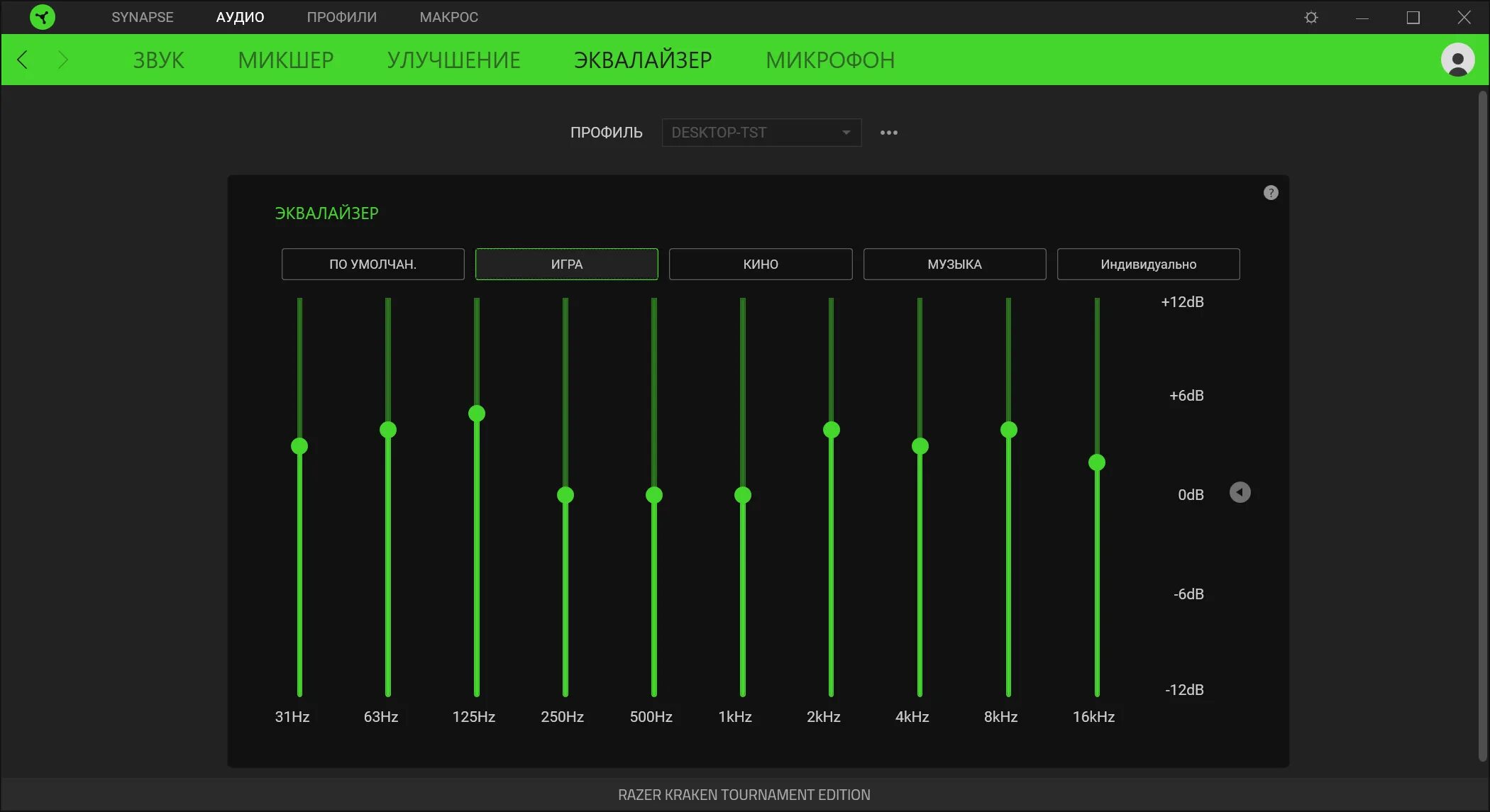Click the 2kHz slider handle
The width and height of the screenshot is (1490, 812).
pyautogui.click(x=832, y=430)
